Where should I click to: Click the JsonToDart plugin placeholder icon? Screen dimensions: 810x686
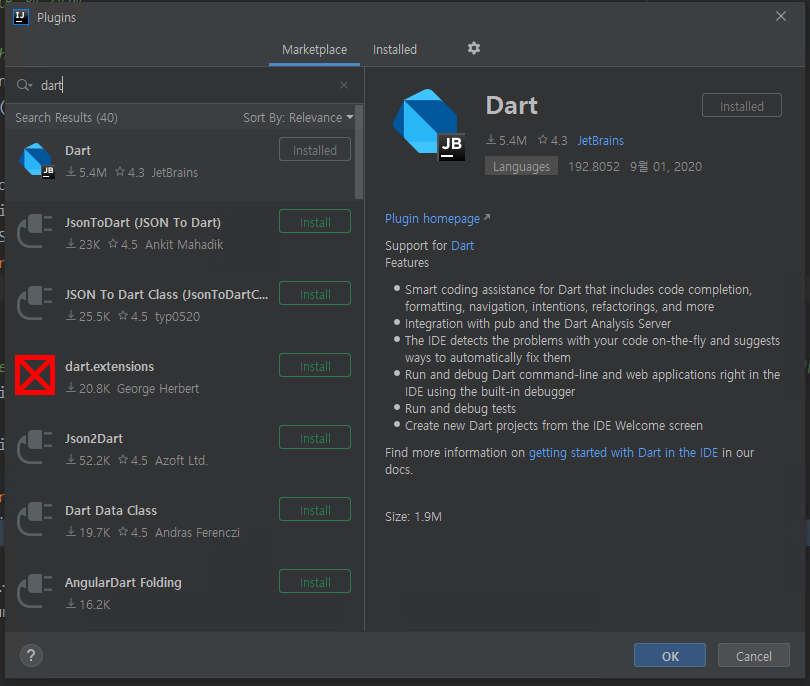pyautogui.click(x=35, y=232)
